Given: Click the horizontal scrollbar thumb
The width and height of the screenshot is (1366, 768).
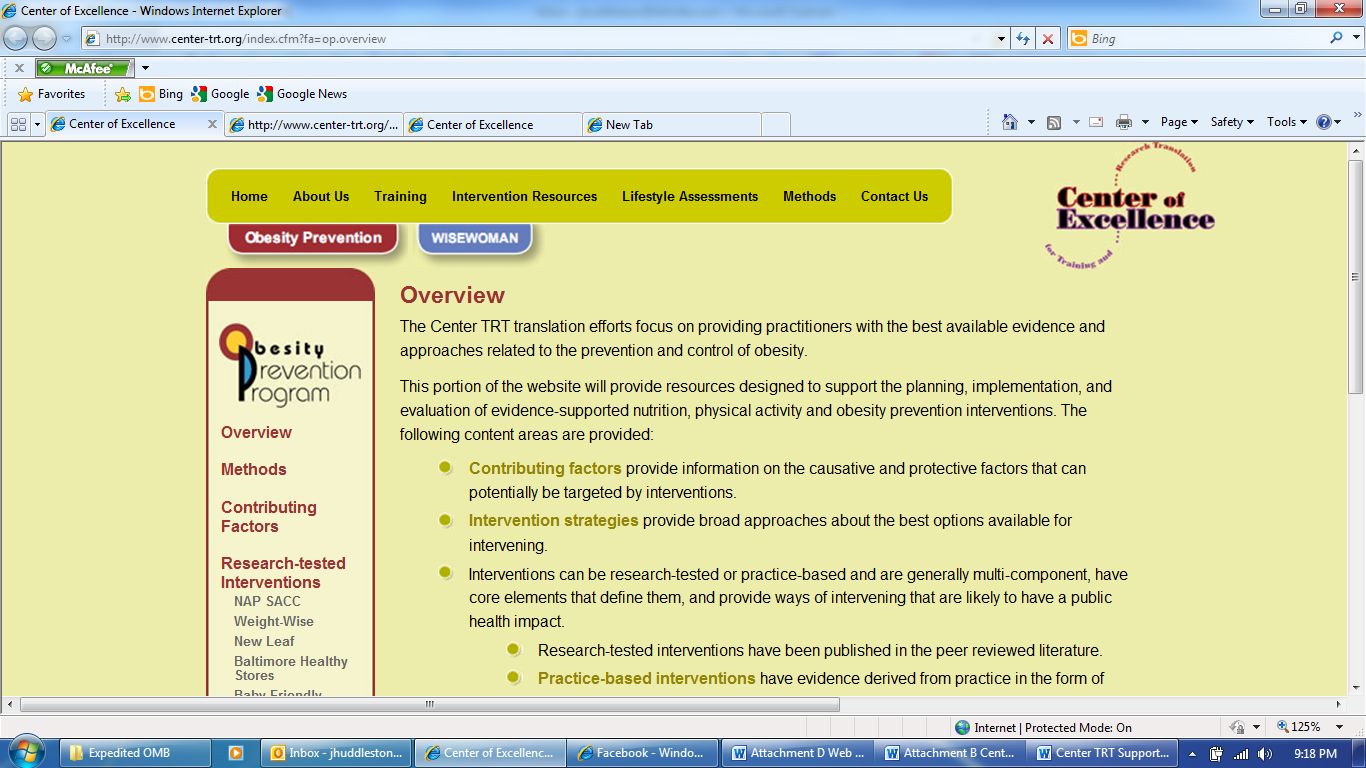Looking at the screenshot, I should point(430,704).
